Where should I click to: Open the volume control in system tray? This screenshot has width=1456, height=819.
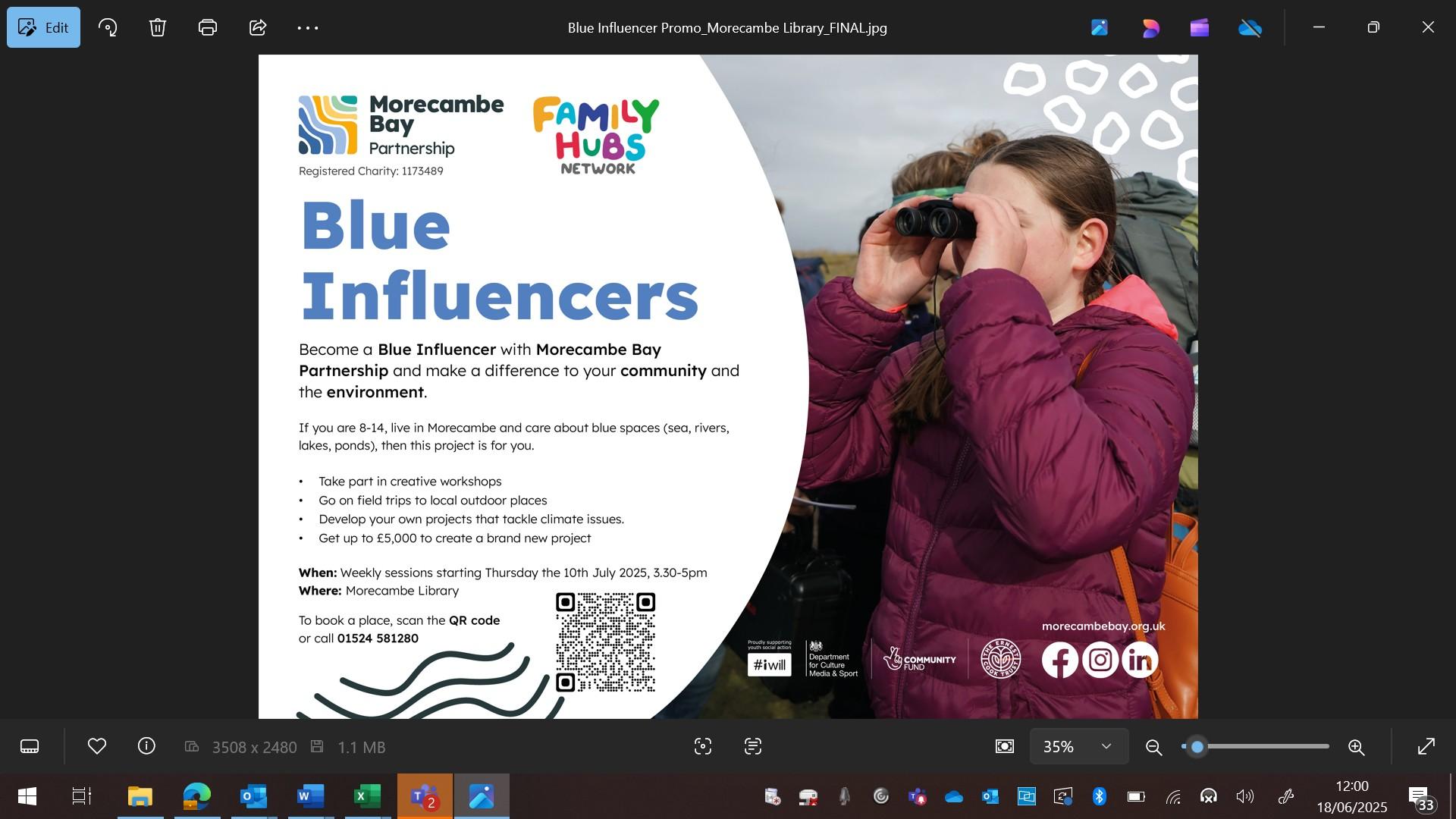click(1244, 796)
